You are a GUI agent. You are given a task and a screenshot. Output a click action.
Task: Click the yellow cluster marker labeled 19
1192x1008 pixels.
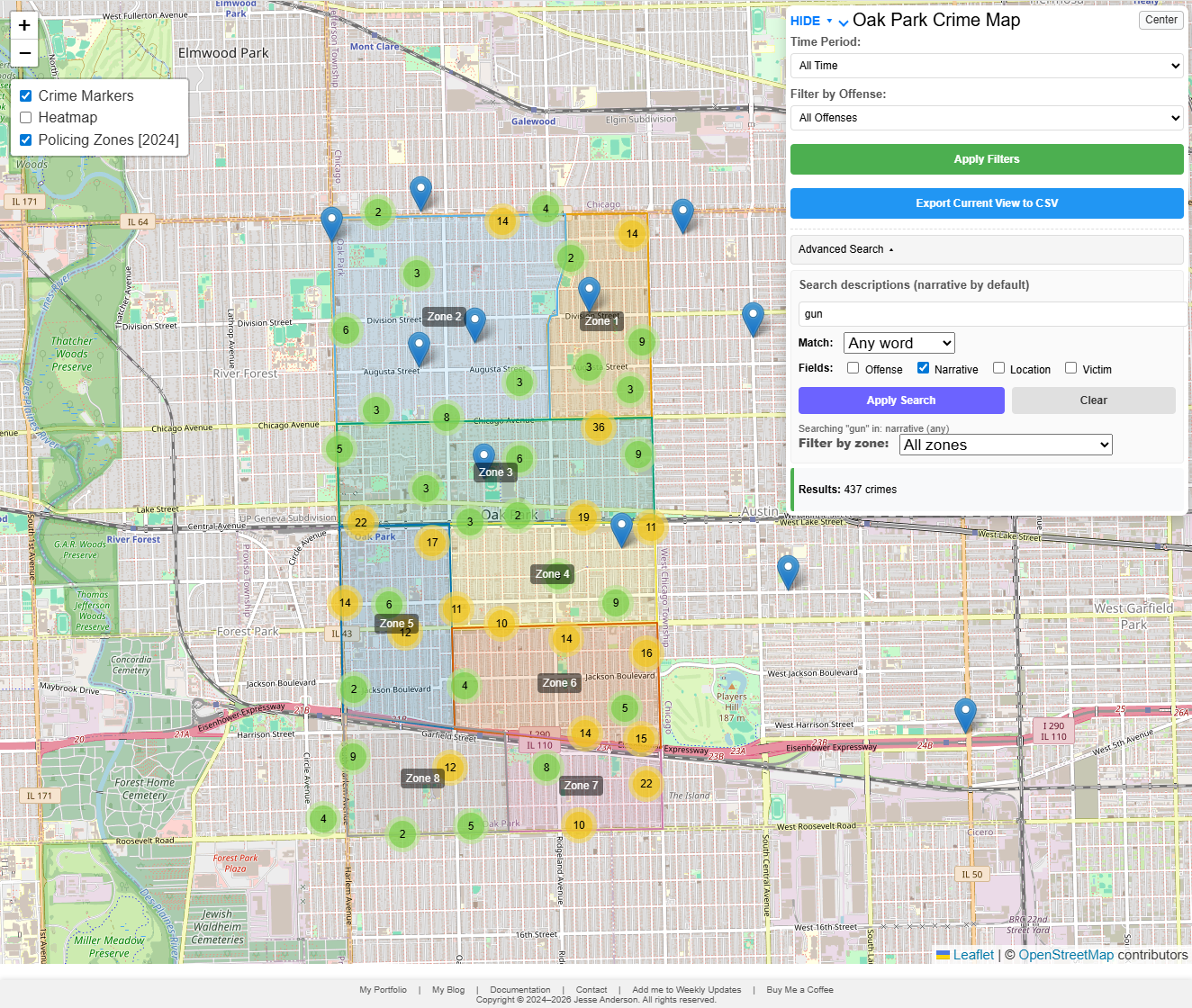pyautogui.click(x=583, y=517)
